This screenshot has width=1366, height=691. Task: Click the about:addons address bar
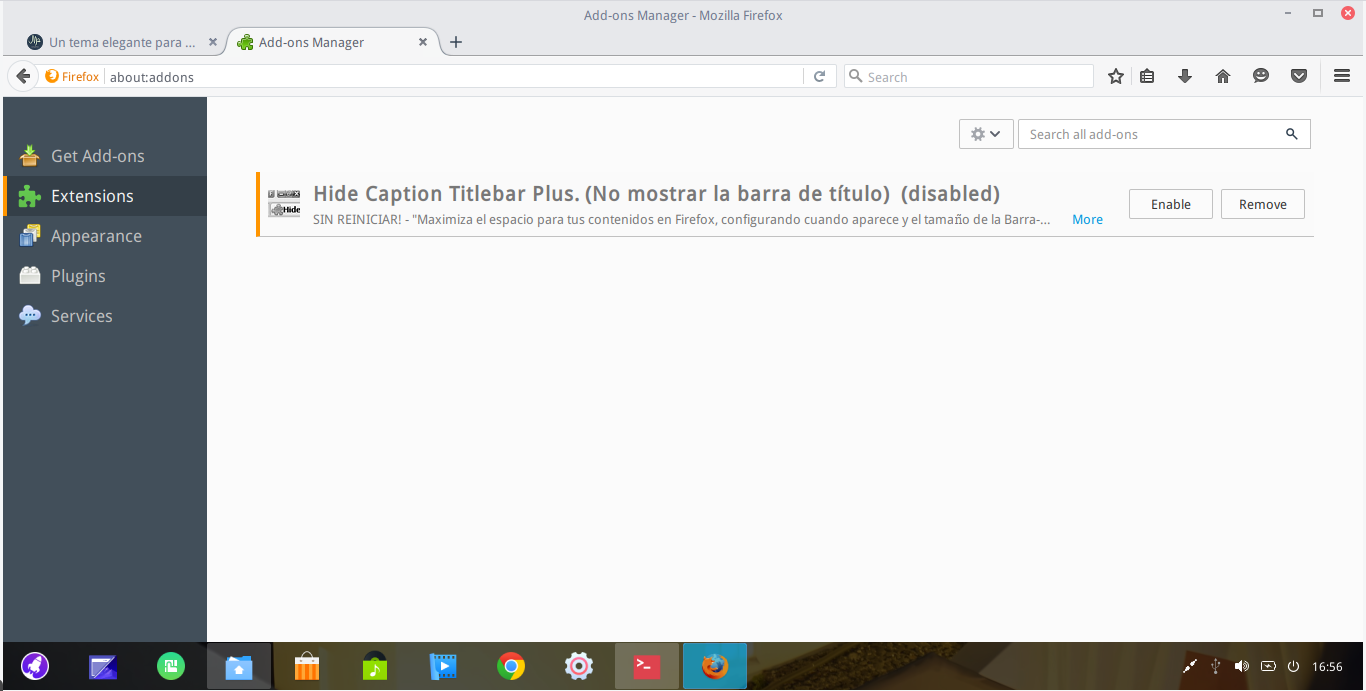coord(454,77)
